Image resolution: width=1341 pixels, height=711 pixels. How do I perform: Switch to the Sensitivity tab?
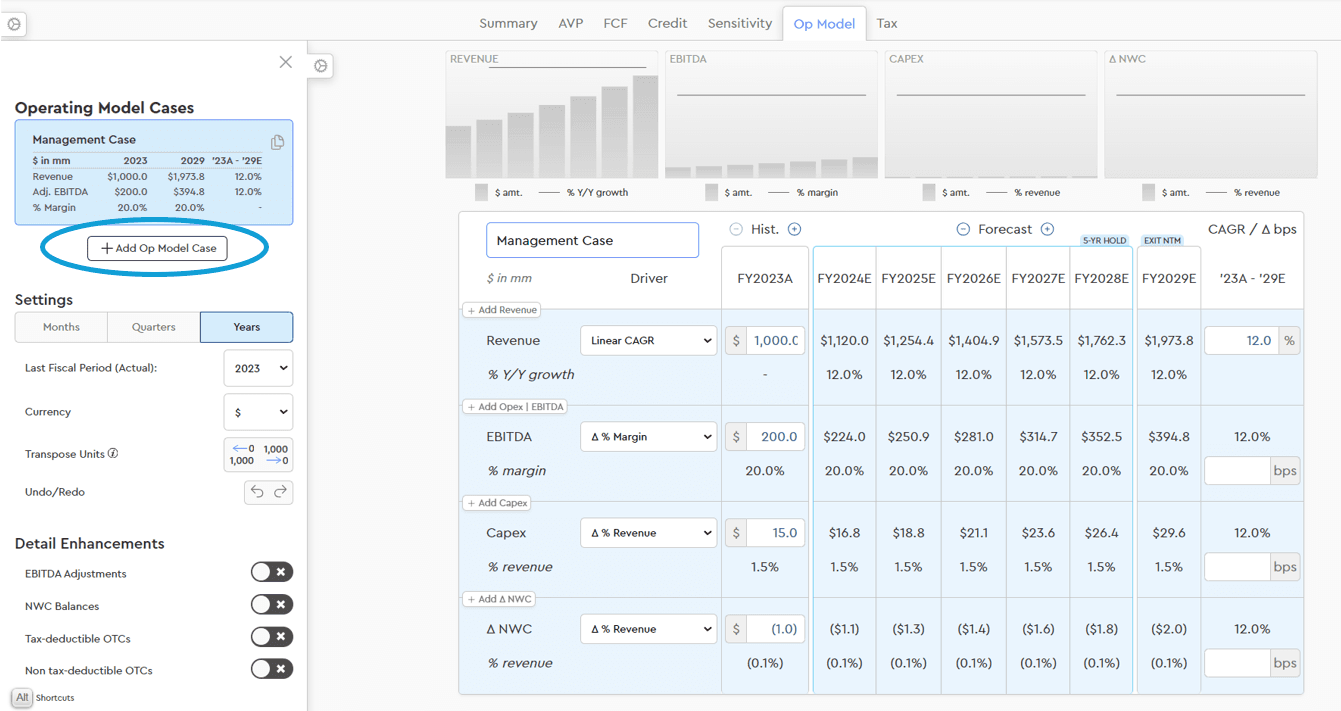click(739, 23)
